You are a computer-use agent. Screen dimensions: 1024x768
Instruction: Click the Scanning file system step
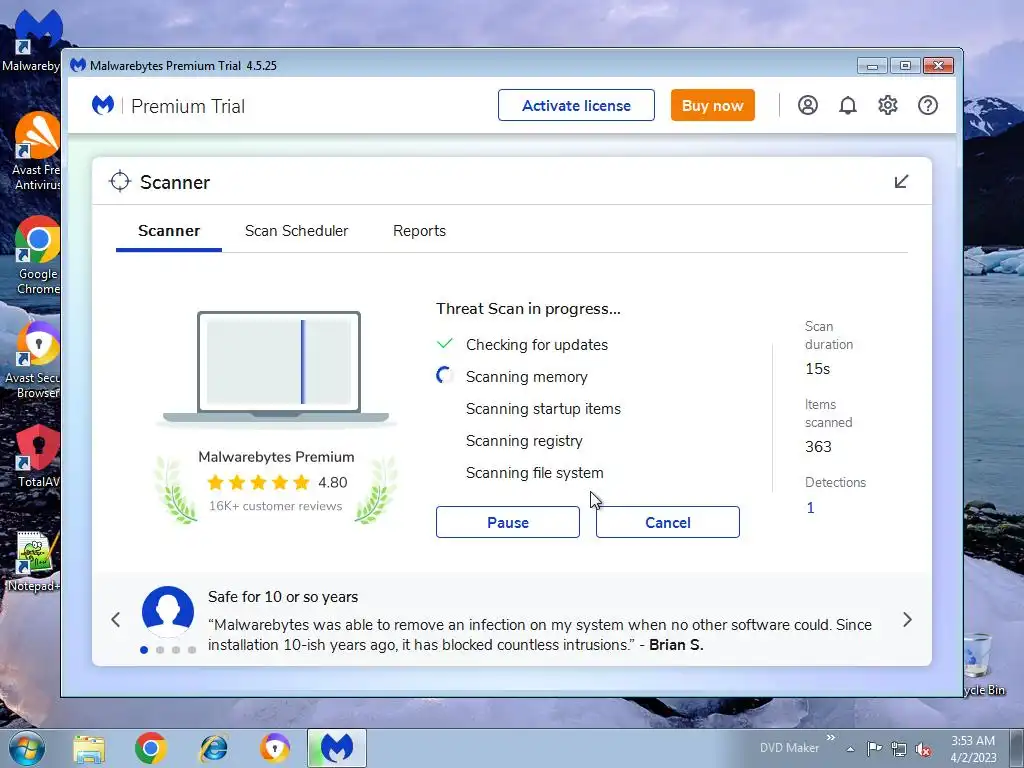click(534, 473)
